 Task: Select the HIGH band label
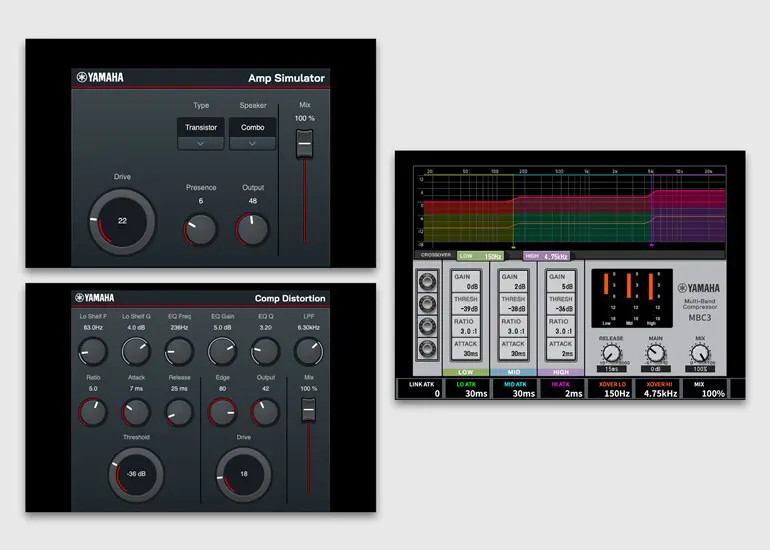pos(561,372)
